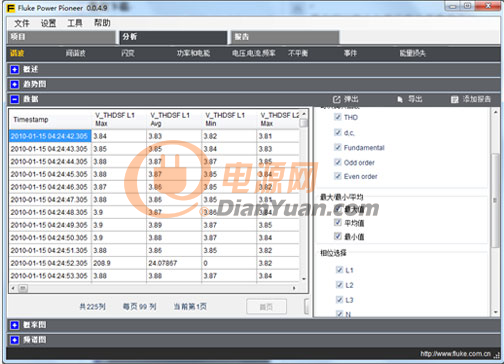Toggle the Fundamental checkbox
The height and width of the screenshot is (364, 504).
click(338, 147)
